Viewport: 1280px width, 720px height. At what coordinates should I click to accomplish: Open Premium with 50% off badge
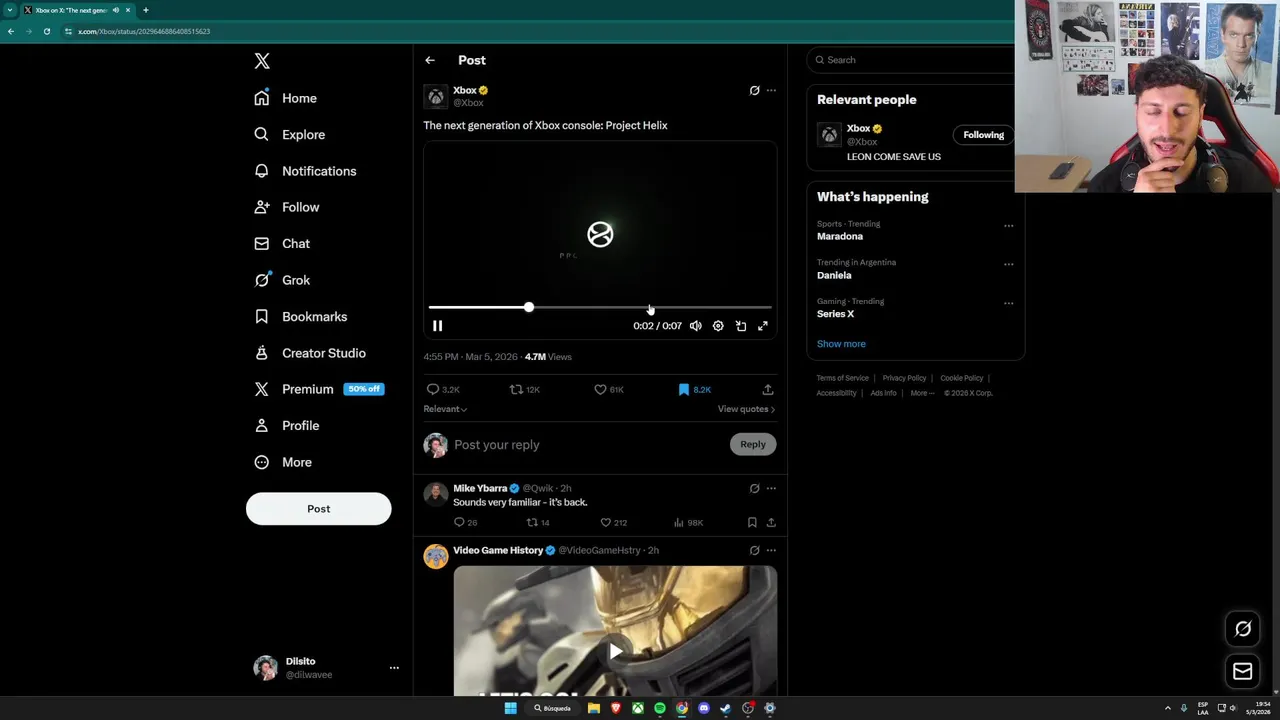(x=318, y=389)
